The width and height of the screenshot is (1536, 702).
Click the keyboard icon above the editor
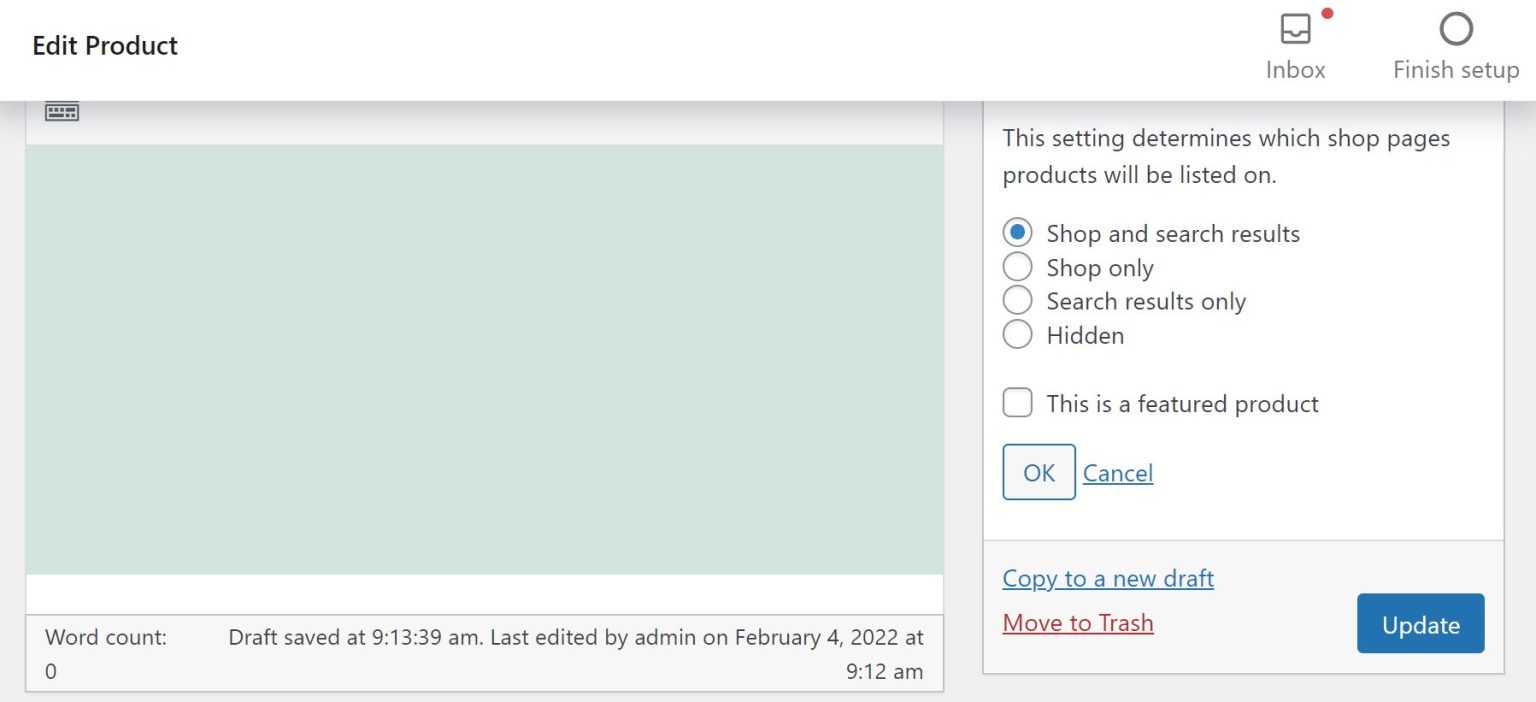pos(62,112)
